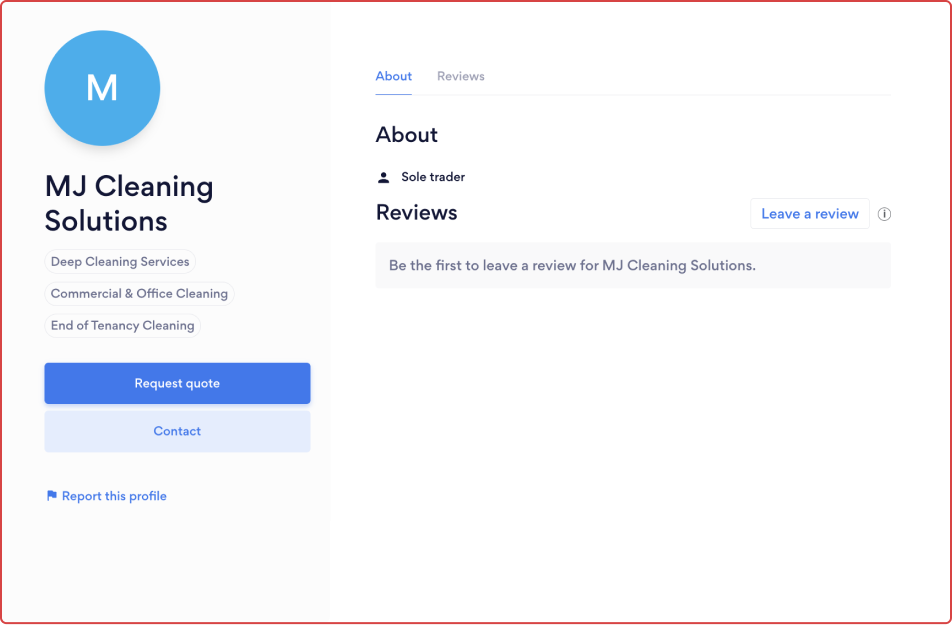Click the Reviews section heading
The image size is (952, 625).
click(x=417, y=212)
